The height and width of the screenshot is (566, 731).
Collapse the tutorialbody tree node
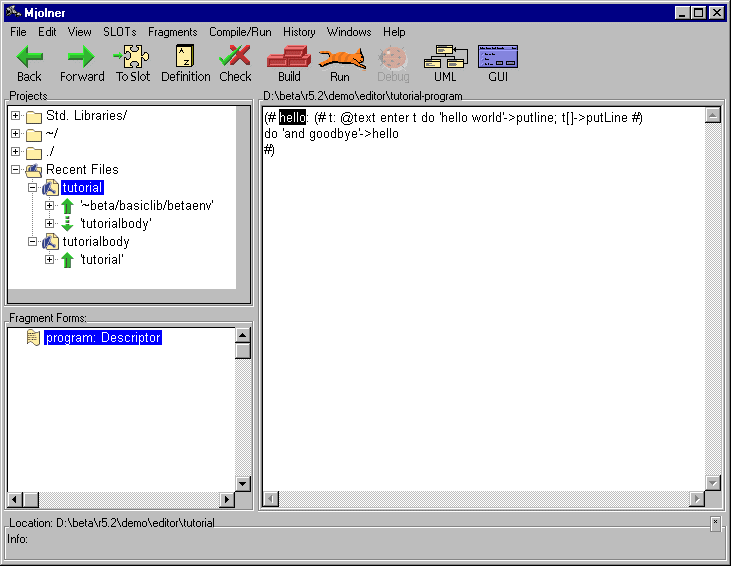(32, 242)
